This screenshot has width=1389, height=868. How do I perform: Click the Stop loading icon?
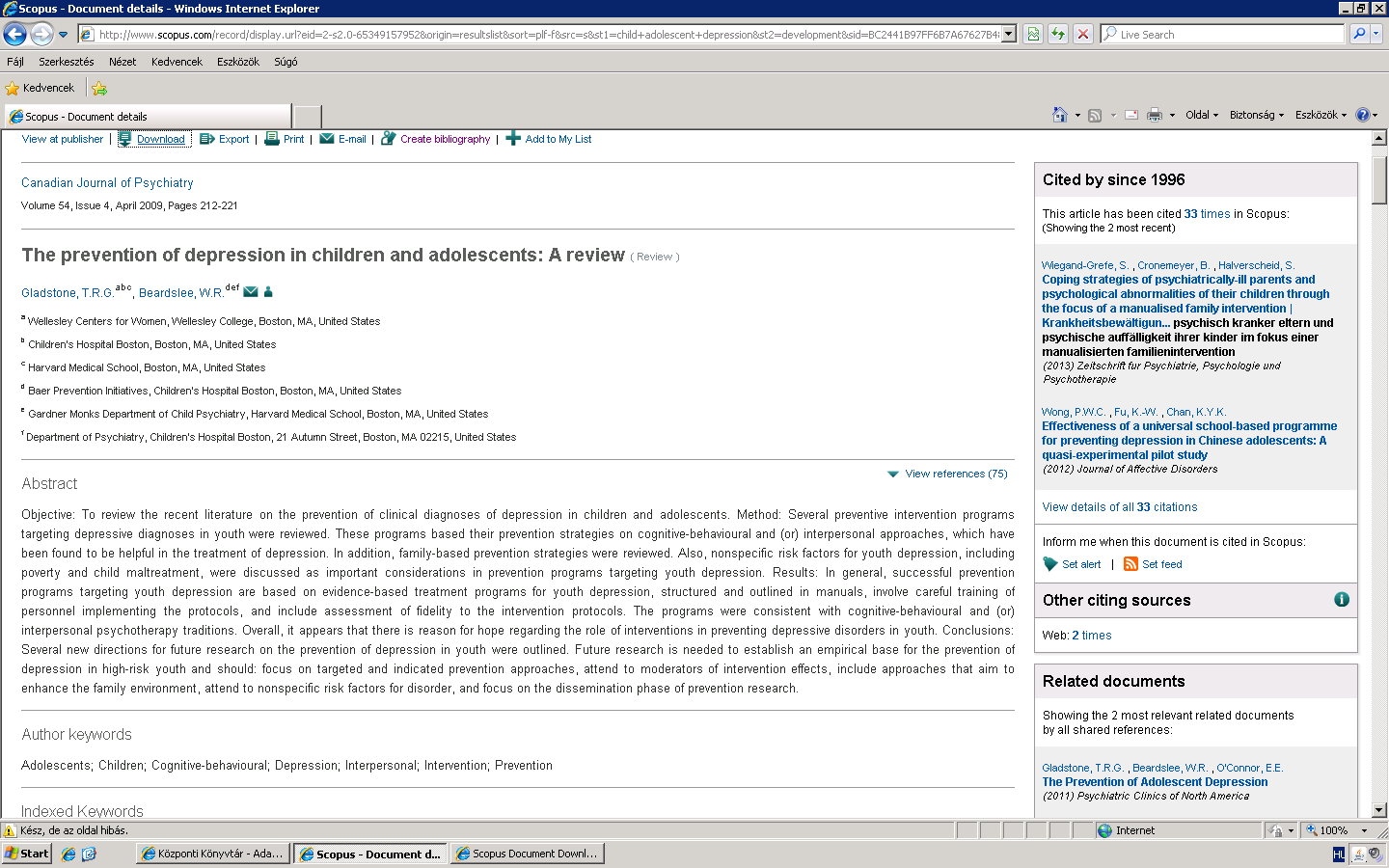(1083, 35)
